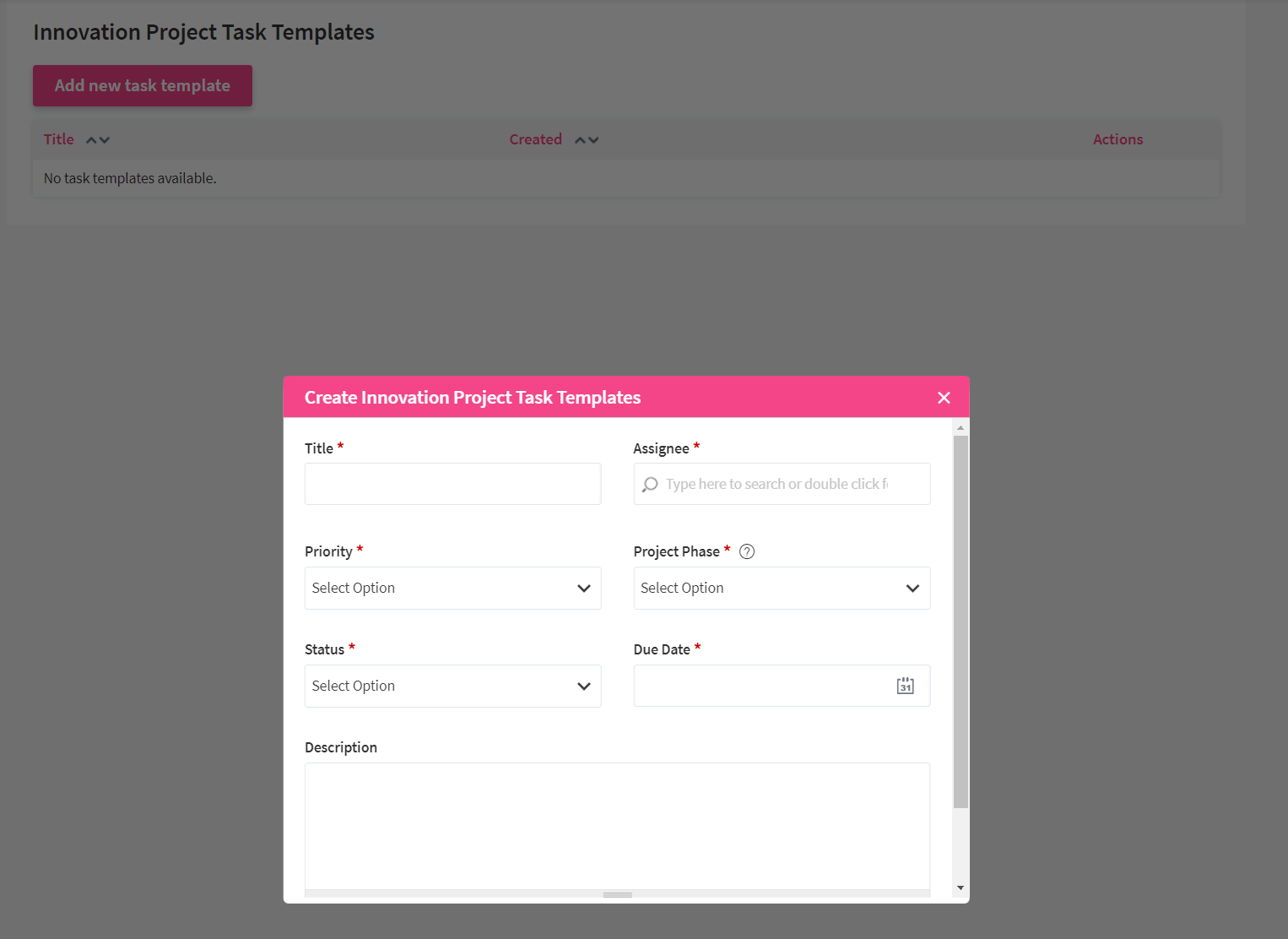Click the Title column header label
1288x939 pixels.
[x=59, y=139]
